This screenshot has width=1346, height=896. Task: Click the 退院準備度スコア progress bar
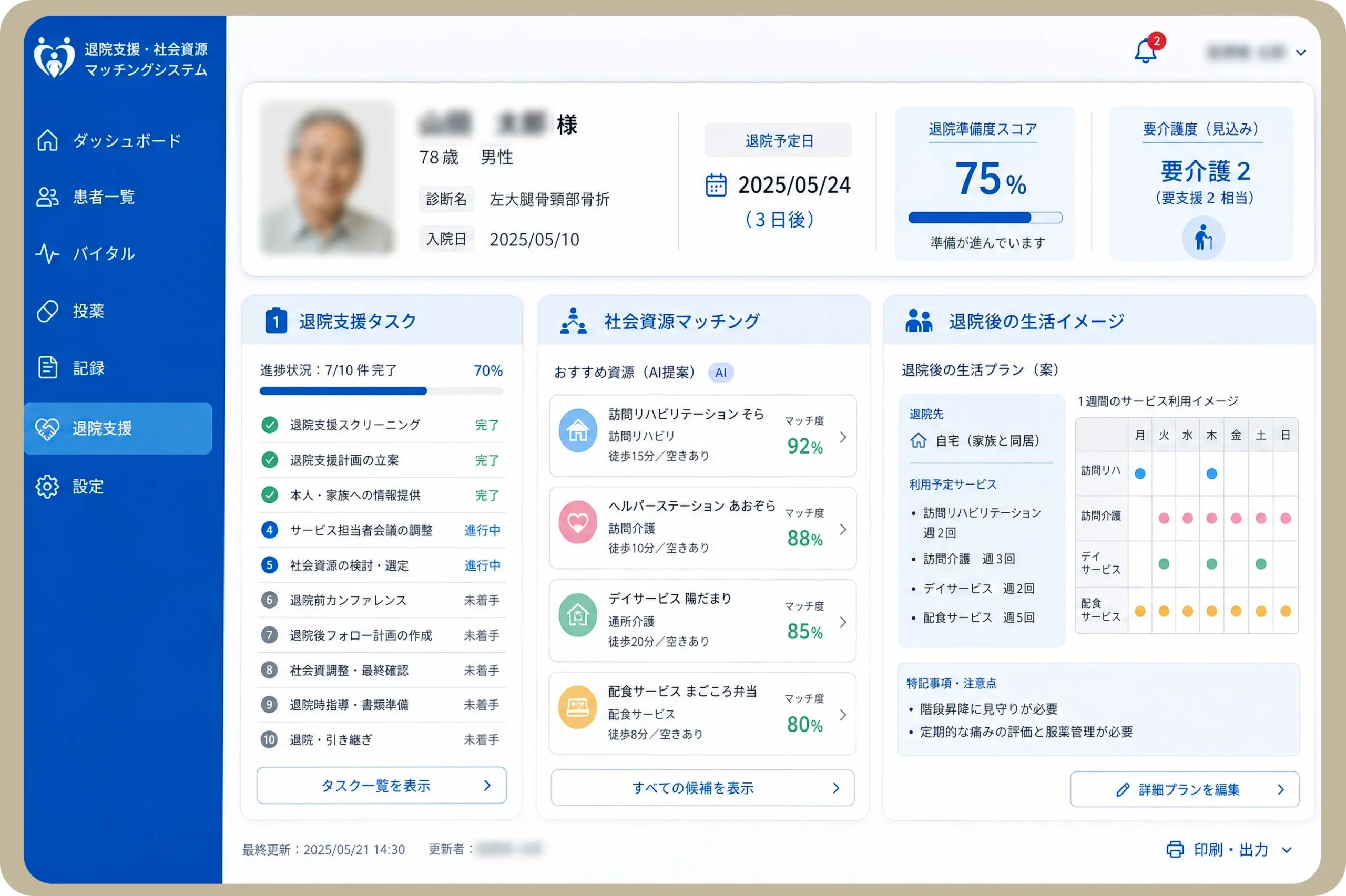pos(985,218)
